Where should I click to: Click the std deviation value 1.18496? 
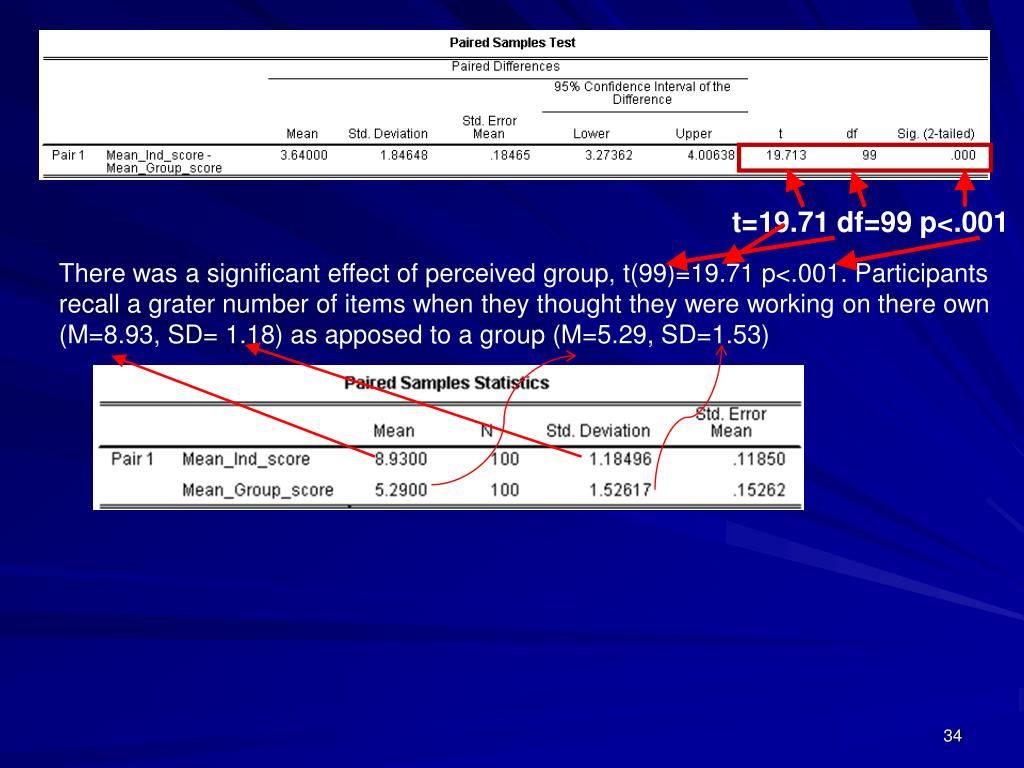[x=620, y=459]
